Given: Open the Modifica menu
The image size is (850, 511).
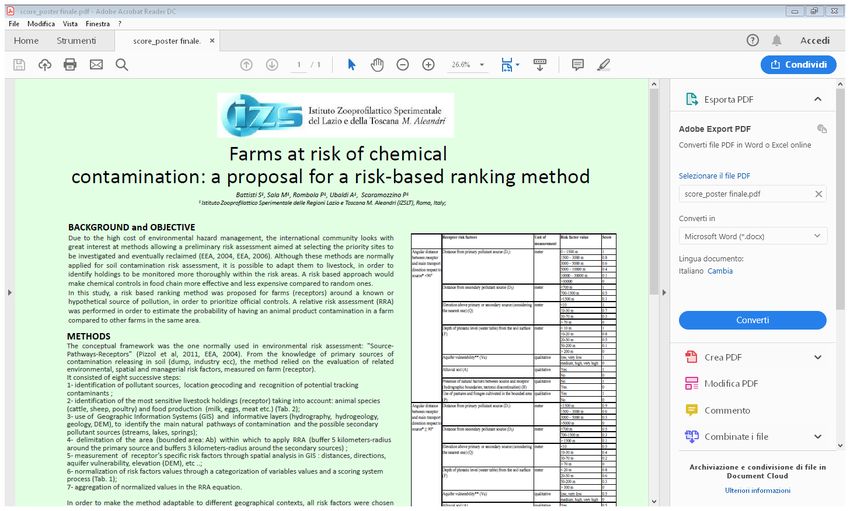Looking at the screenshot, I should 41,23.
